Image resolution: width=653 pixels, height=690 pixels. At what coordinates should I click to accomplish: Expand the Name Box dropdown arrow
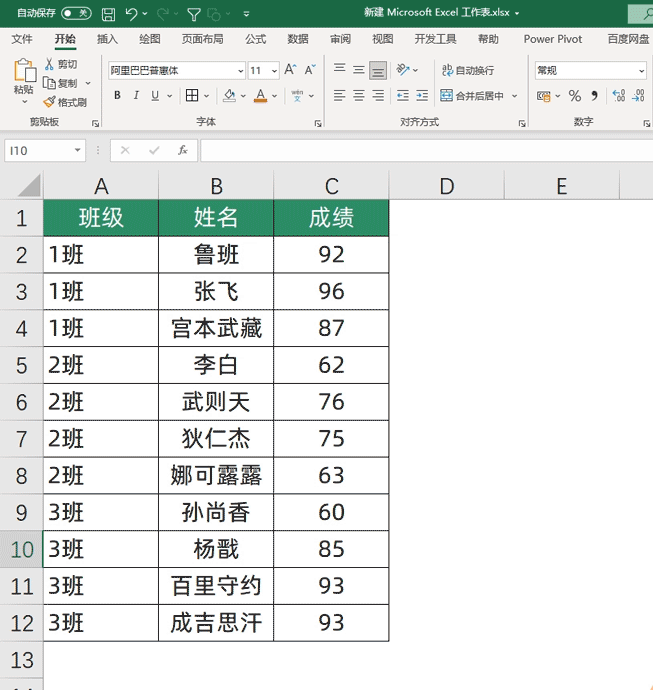coord(78,150)
